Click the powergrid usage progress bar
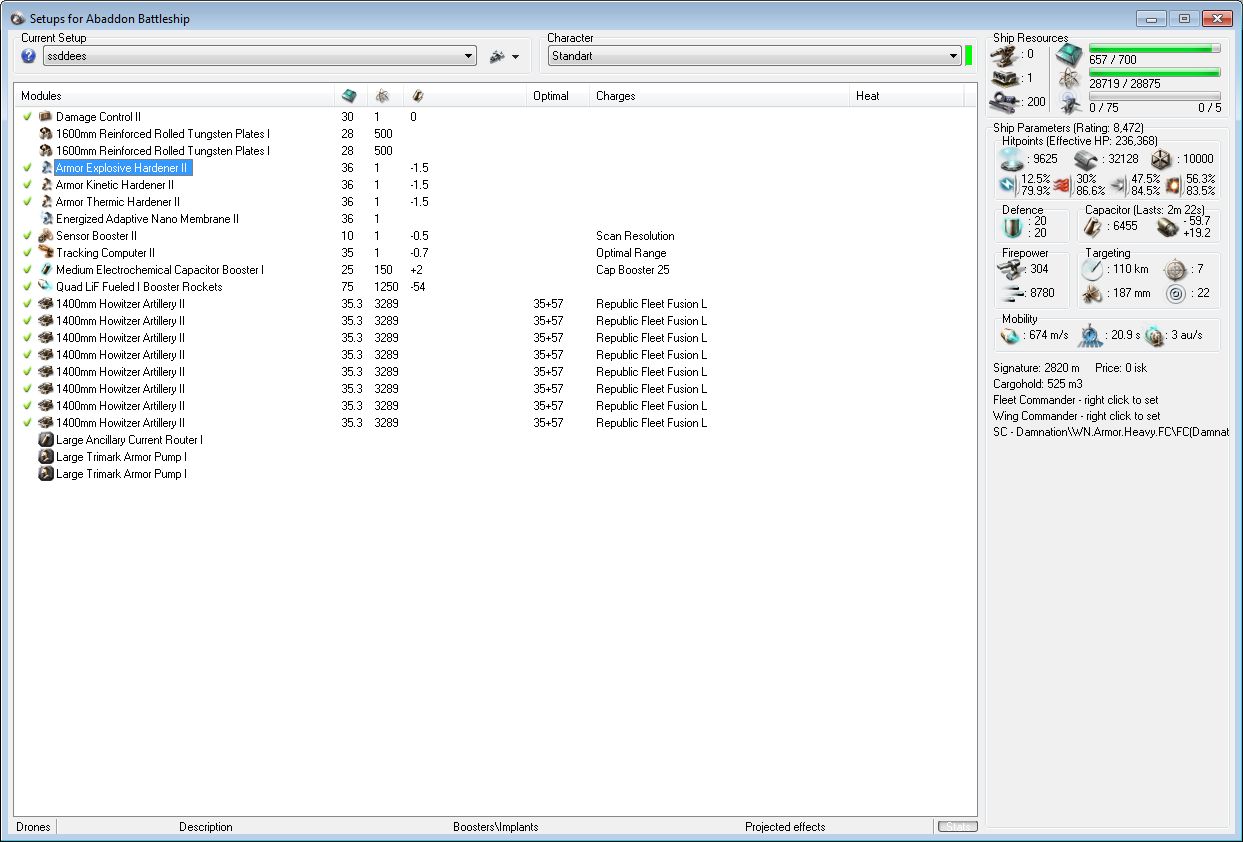1243x842 pixels. click(x=1154, y=72)
